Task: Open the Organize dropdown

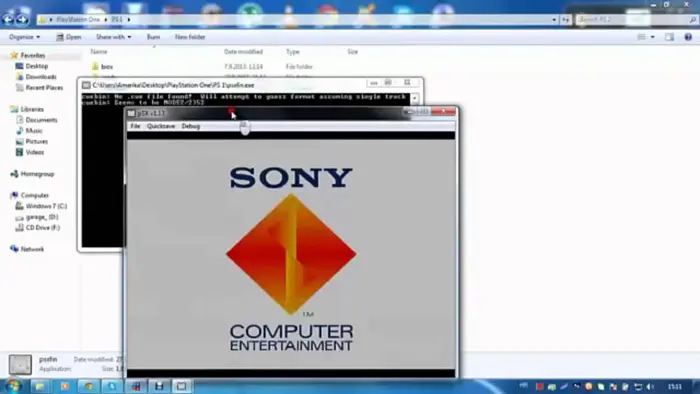Action: pyautogui.click(x=25, y=37)
